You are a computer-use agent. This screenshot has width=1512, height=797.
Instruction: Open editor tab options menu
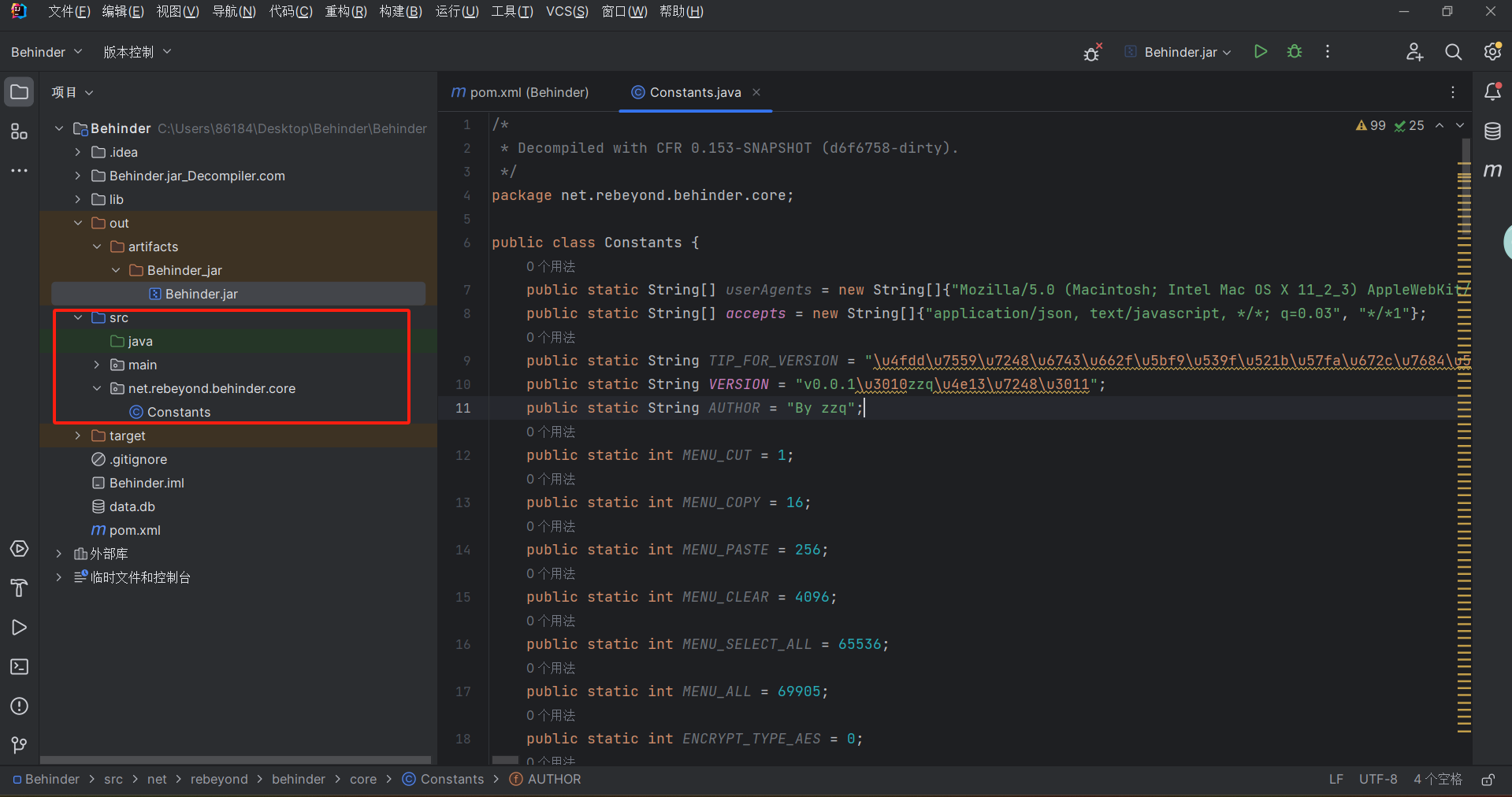coord(1453,92)
